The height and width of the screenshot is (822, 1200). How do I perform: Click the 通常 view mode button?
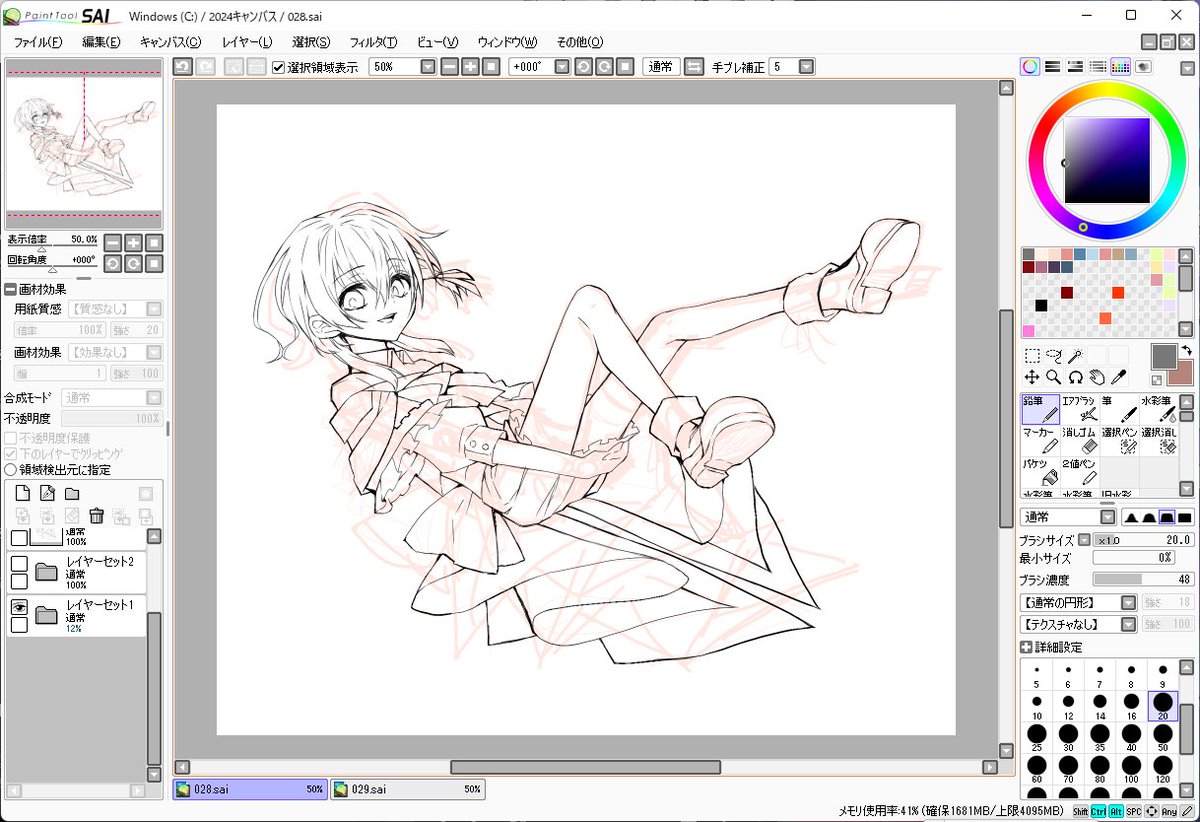tap(661, 67)
